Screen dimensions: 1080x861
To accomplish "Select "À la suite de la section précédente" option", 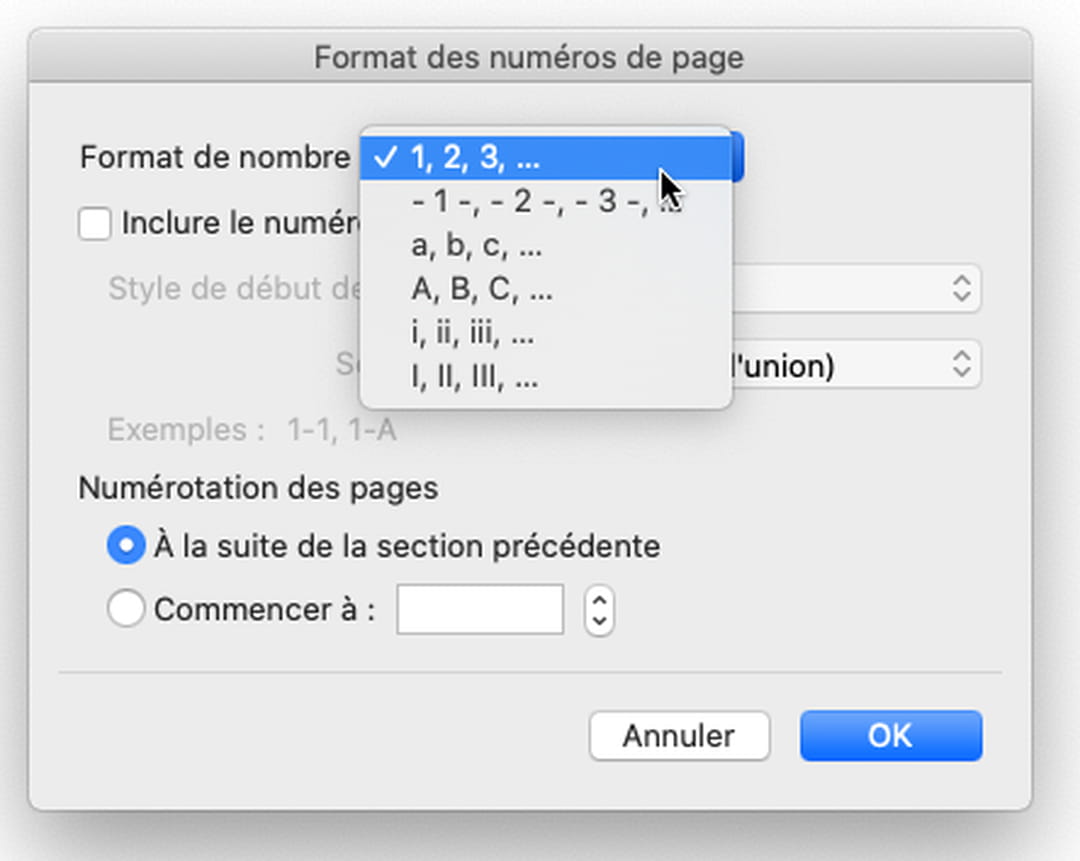I will (125, 547).
